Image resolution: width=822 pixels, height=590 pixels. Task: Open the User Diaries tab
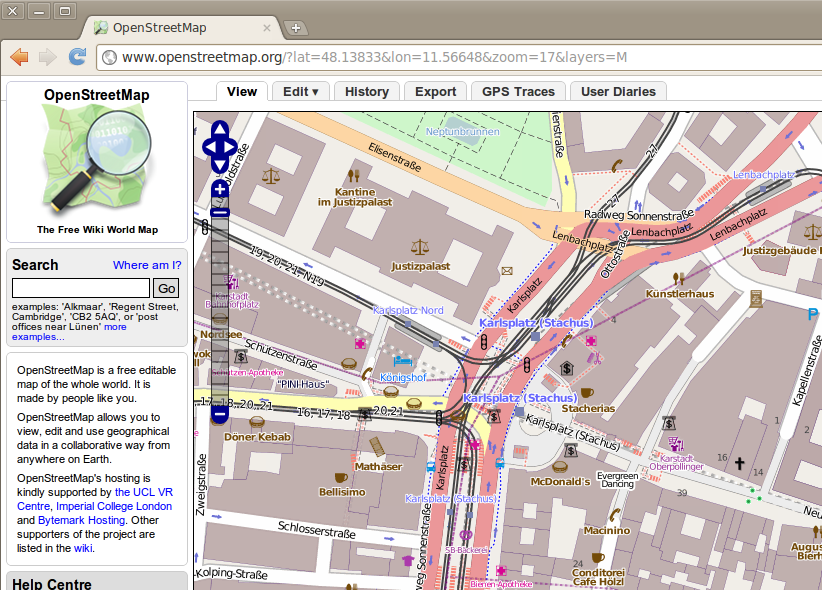point(619,92)
